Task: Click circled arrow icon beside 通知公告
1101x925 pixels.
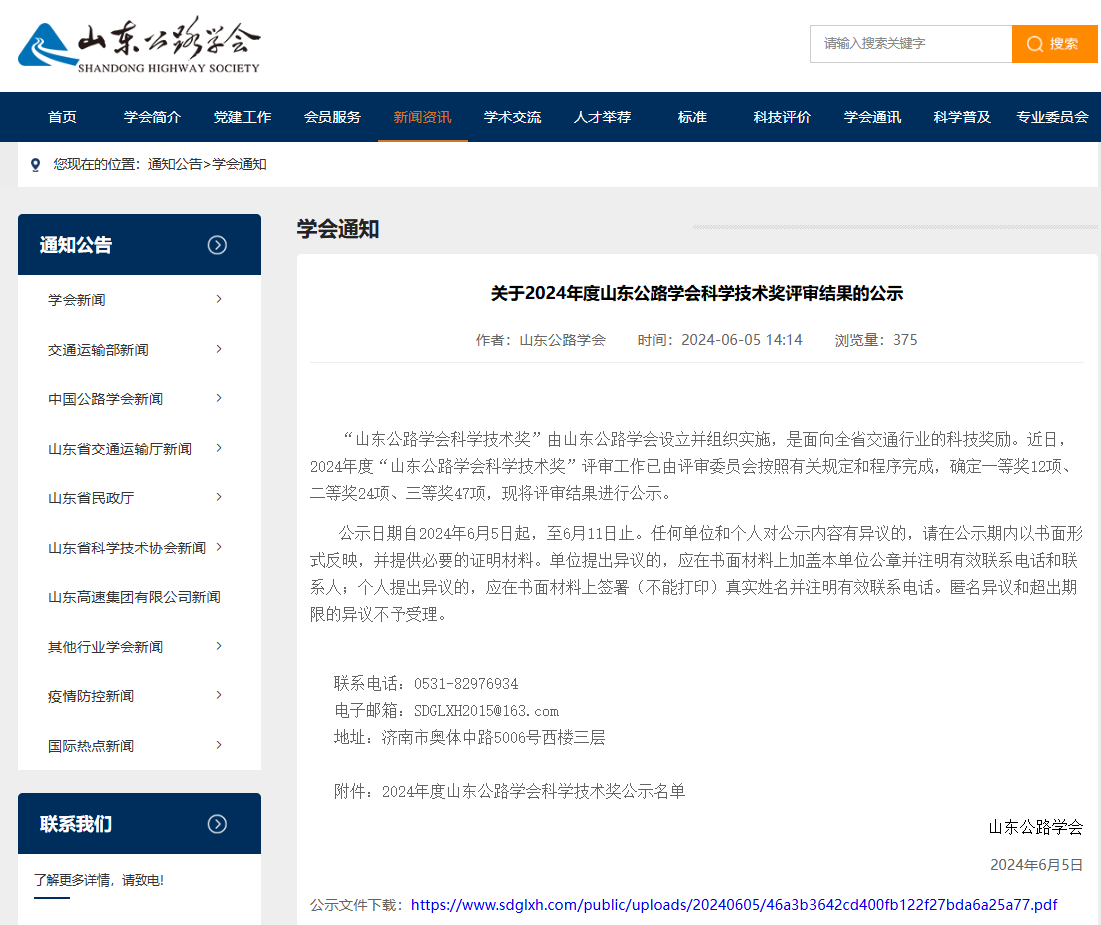Action: [x=217, y=245]
